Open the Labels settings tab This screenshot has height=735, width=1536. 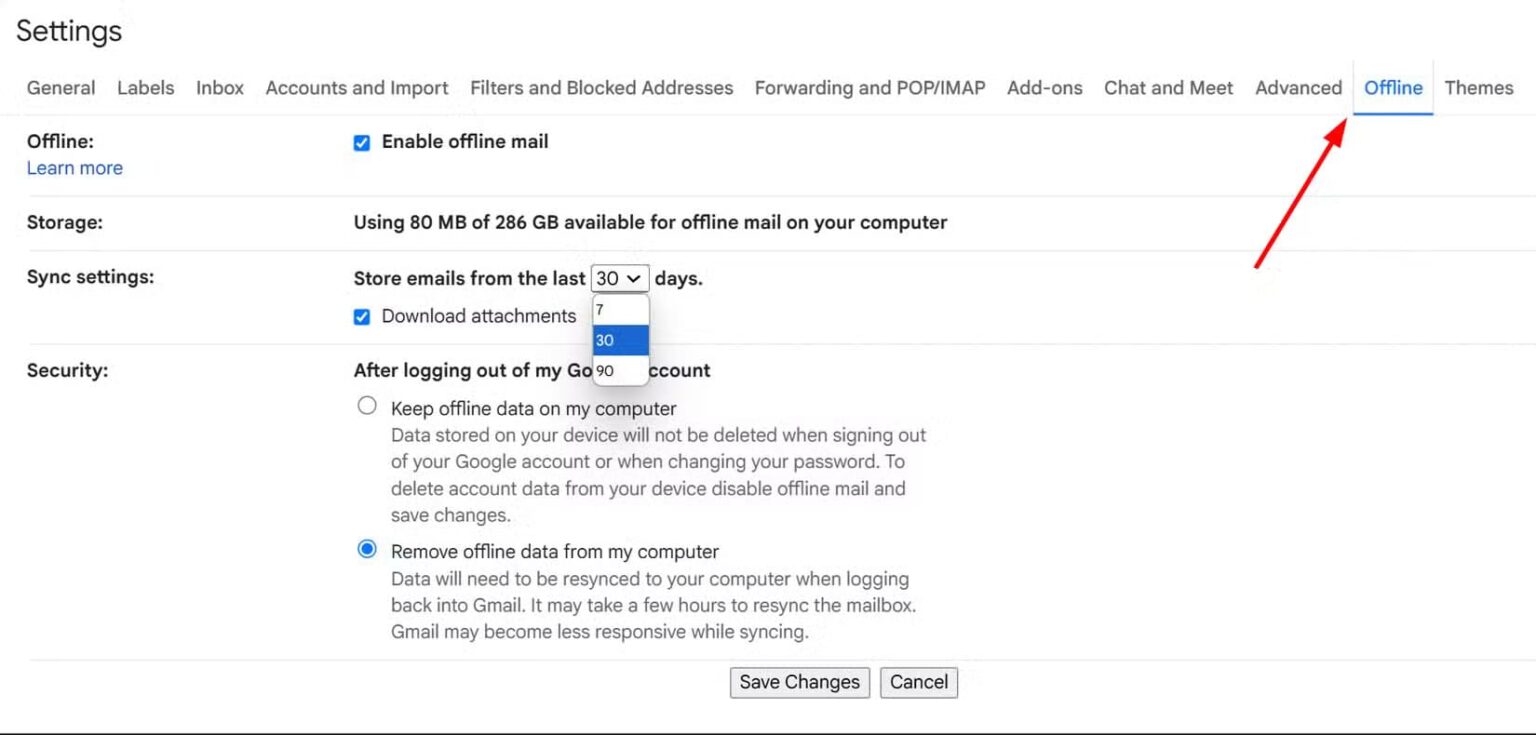tap(145, 88)
